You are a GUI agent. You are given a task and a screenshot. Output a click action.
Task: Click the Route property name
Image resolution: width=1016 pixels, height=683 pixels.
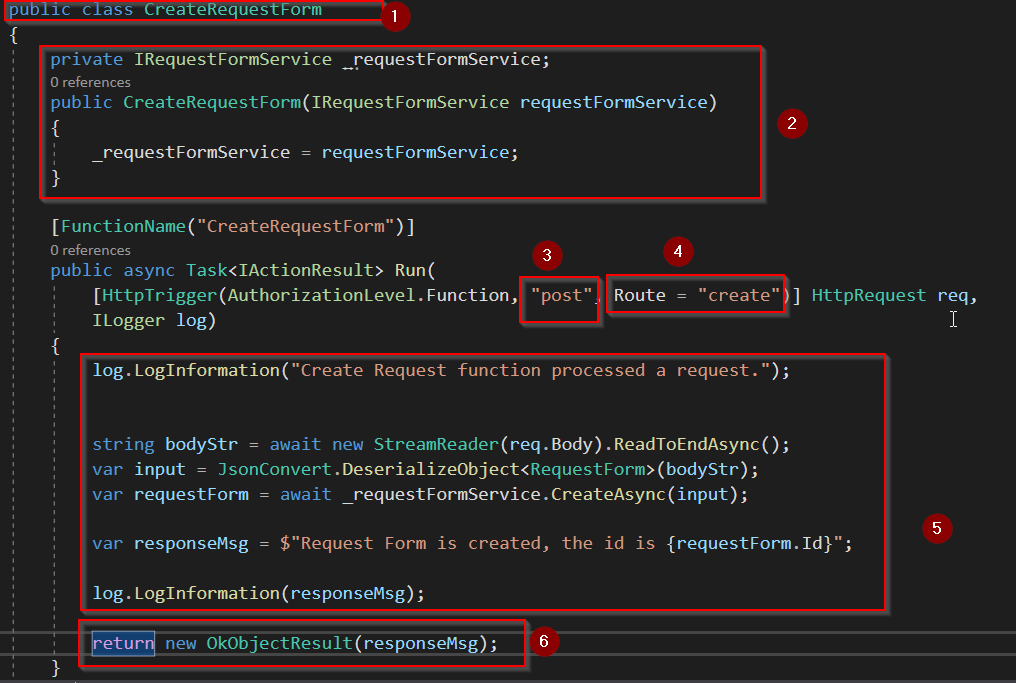click(x=640, y=295)
